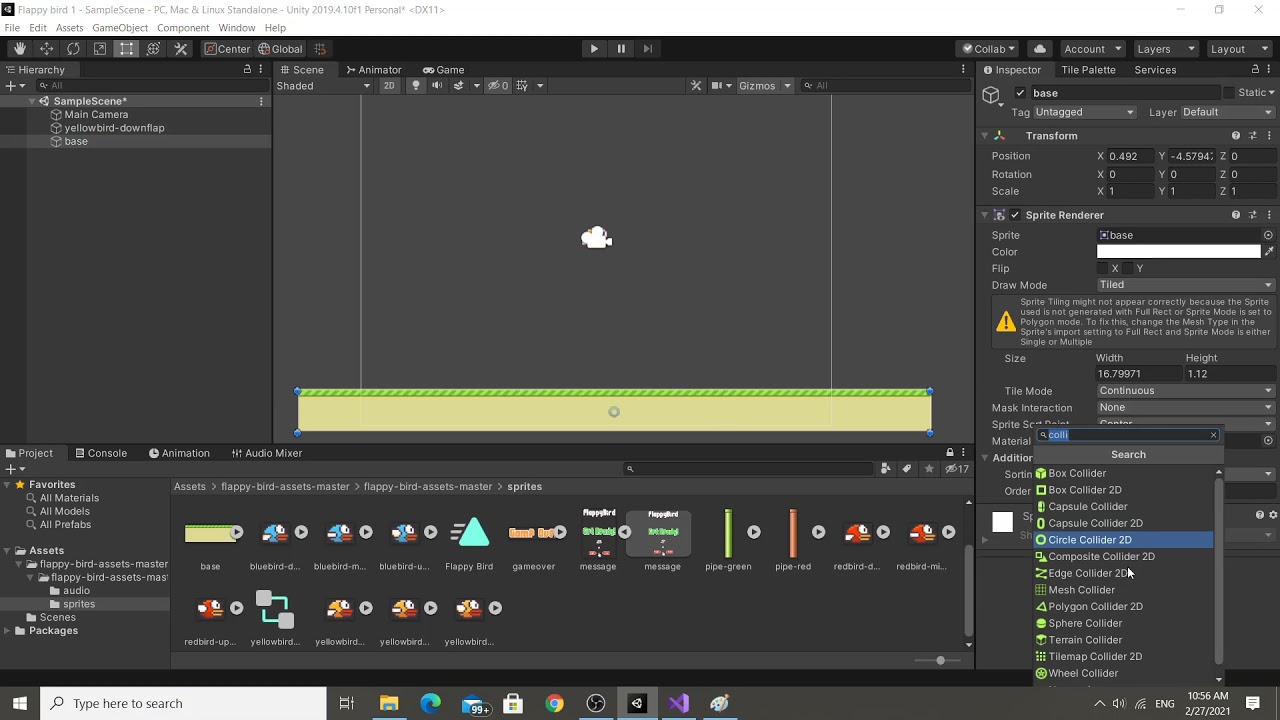1280x720 pixels.
Task: Lock the Hierarchy panel
Action: [247, 69]
